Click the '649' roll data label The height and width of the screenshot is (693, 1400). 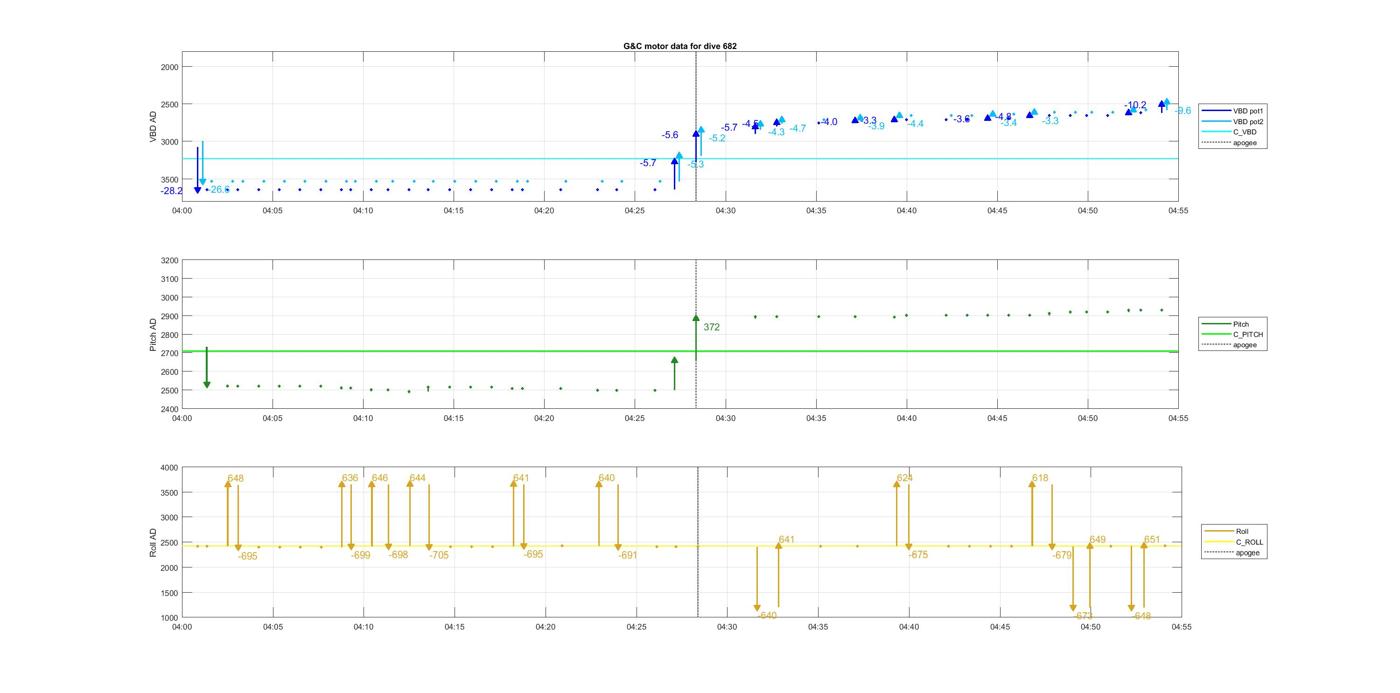pyautogui.click(x=1097, y=540)
